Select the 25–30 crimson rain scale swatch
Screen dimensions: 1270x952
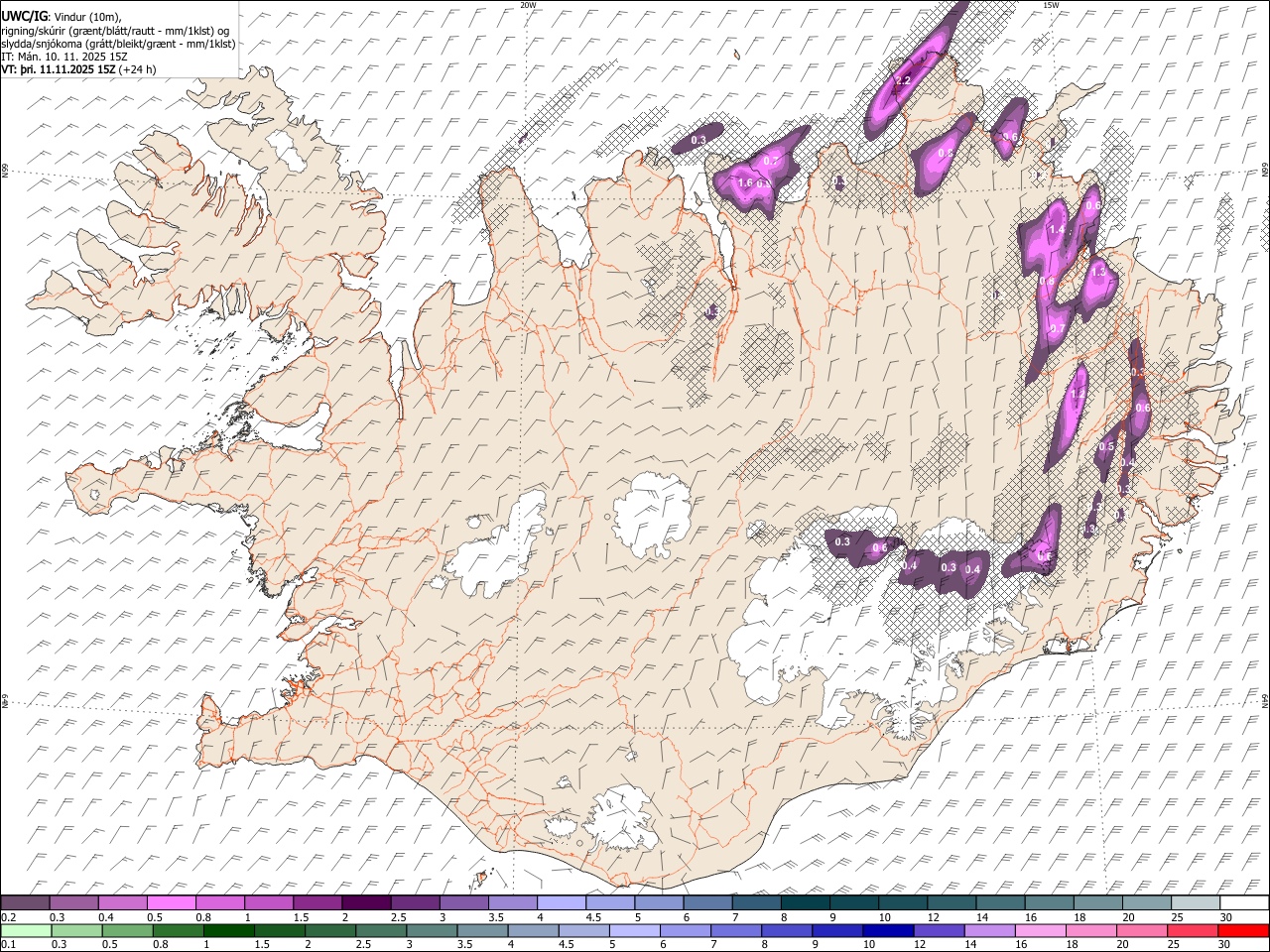coord(1194,930)
